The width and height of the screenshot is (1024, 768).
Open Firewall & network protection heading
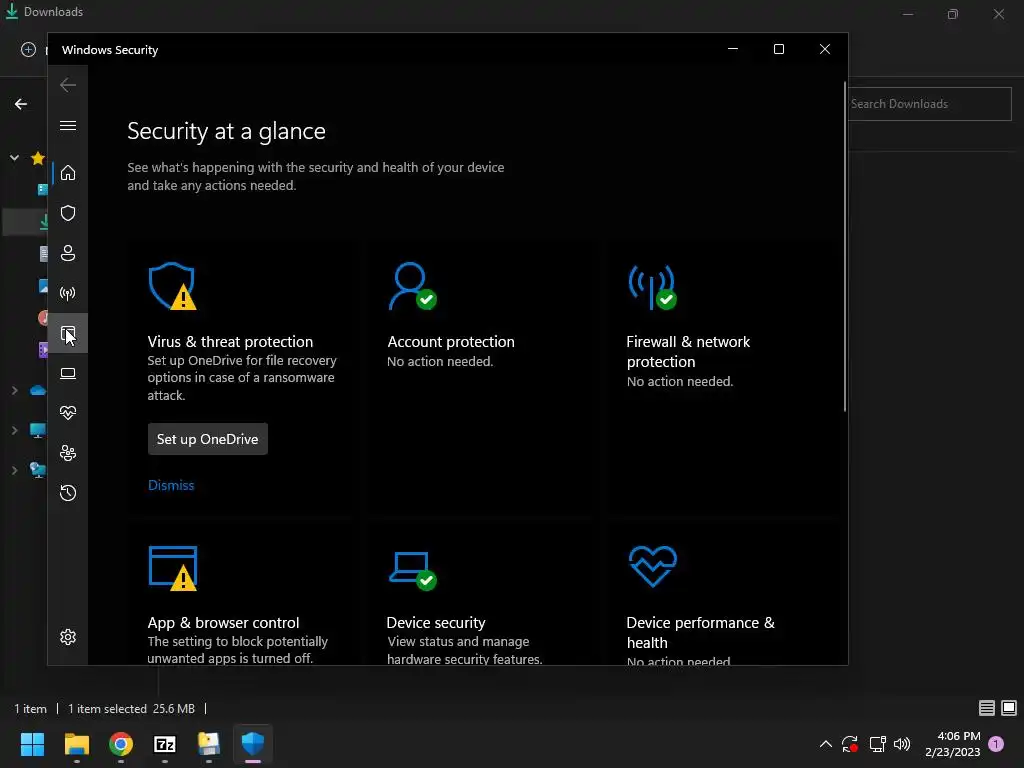(688, 351)
